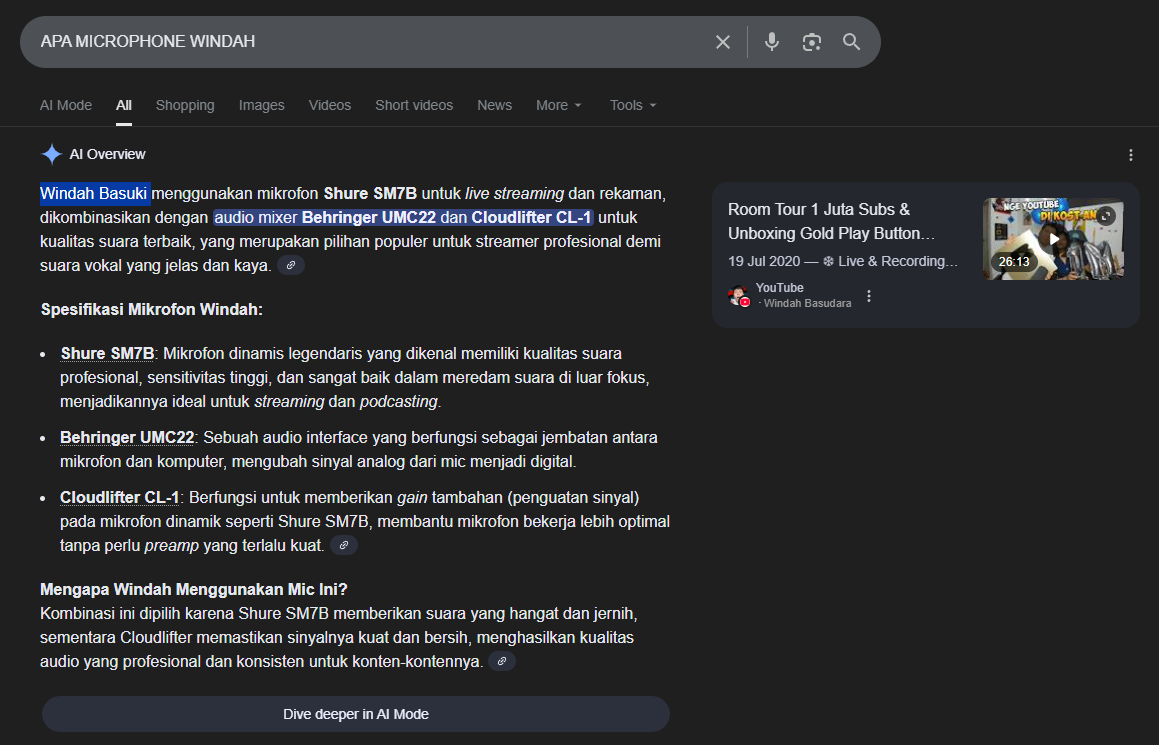Click 'Mengapa Windah Menggunakan Mic Ini?' heading
1159x745 pixels.
coord(194,589)
